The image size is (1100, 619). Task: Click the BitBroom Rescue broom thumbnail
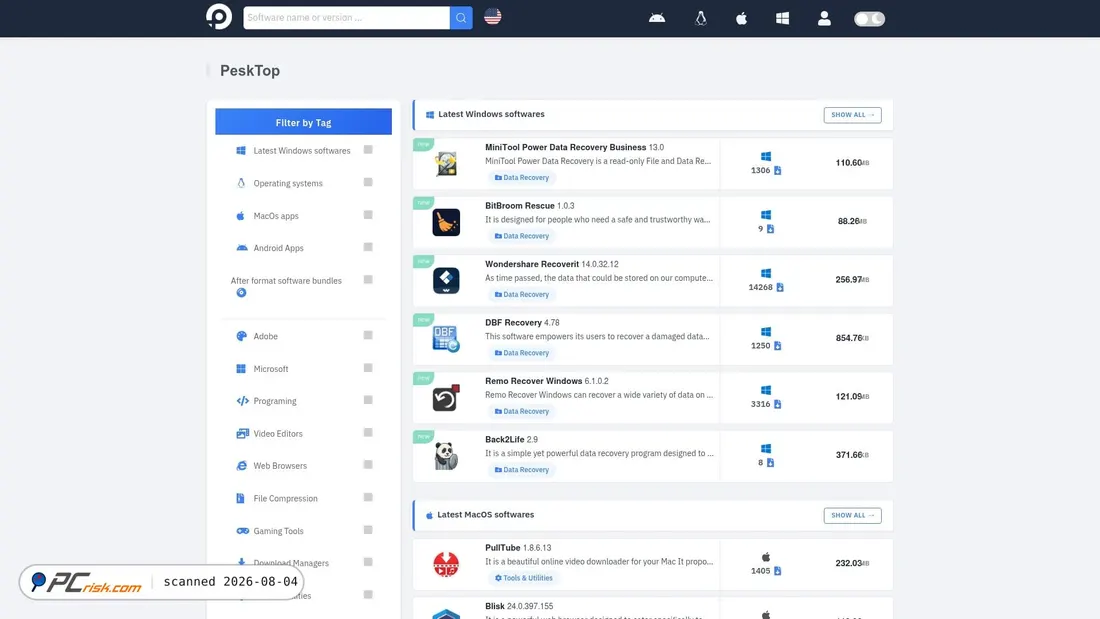tap(445, 222)
